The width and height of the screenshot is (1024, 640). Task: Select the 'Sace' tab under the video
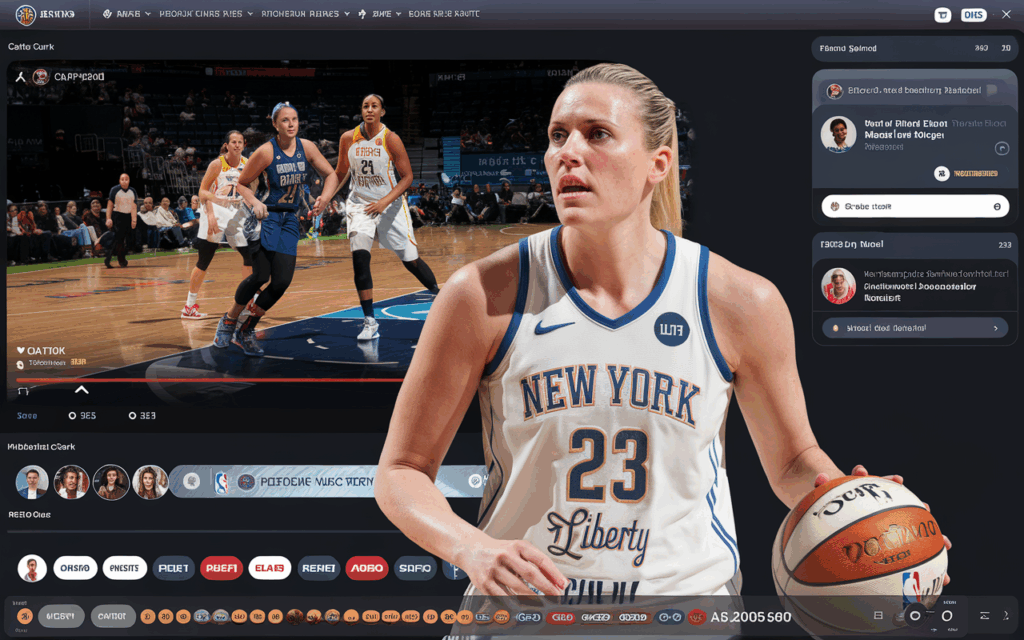click(27, 415)
